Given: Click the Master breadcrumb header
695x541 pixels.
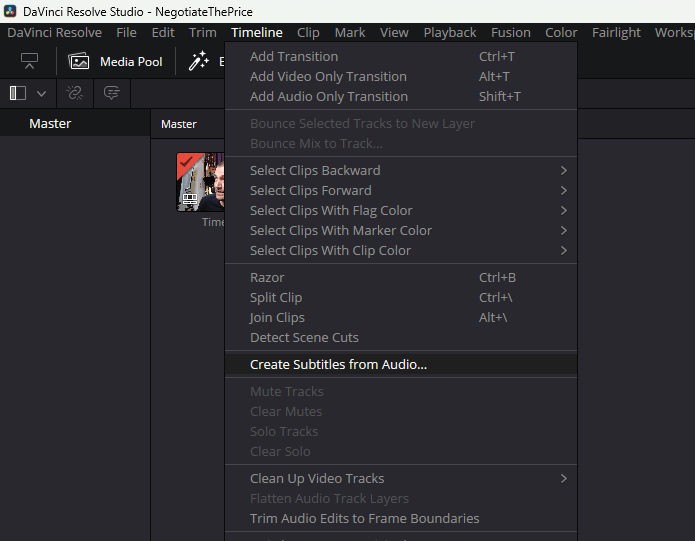Looking at the screenshot, I should [179, 124].
